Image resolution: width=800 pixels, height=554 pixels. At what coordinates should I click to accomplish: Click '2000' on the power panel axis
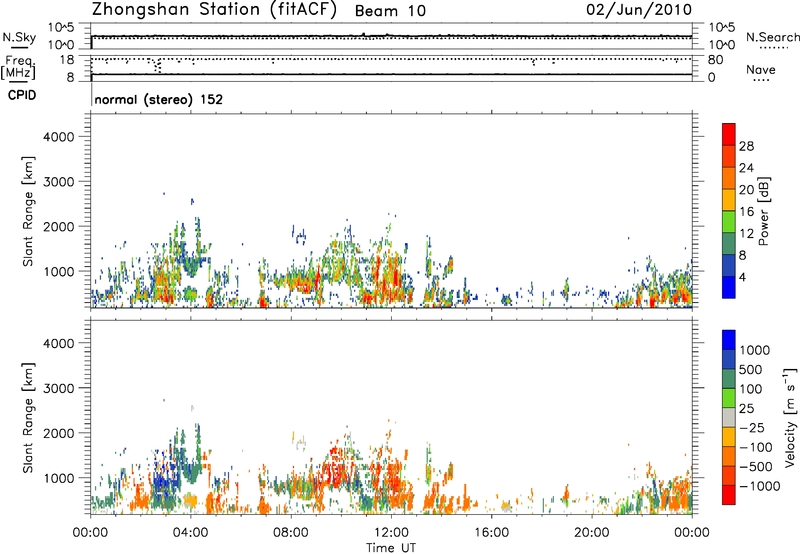pyautogui.click(x=58, y=226)
